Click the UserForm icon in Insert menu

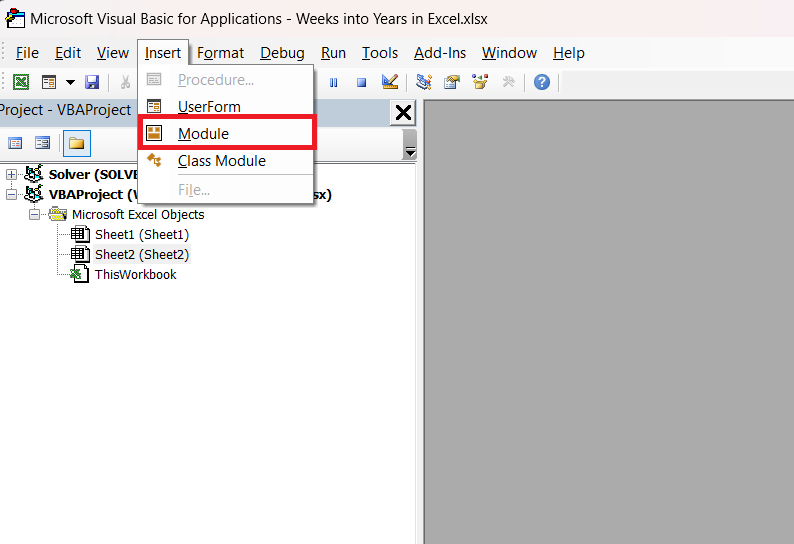154,106
